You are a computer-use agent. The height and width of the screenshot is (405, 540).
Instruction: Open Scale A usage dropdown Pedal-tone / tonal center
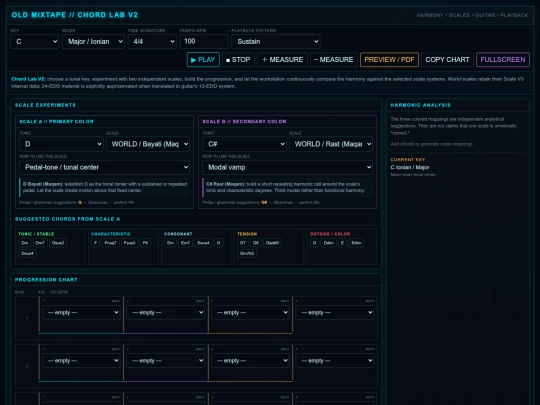tap(104, 167)
